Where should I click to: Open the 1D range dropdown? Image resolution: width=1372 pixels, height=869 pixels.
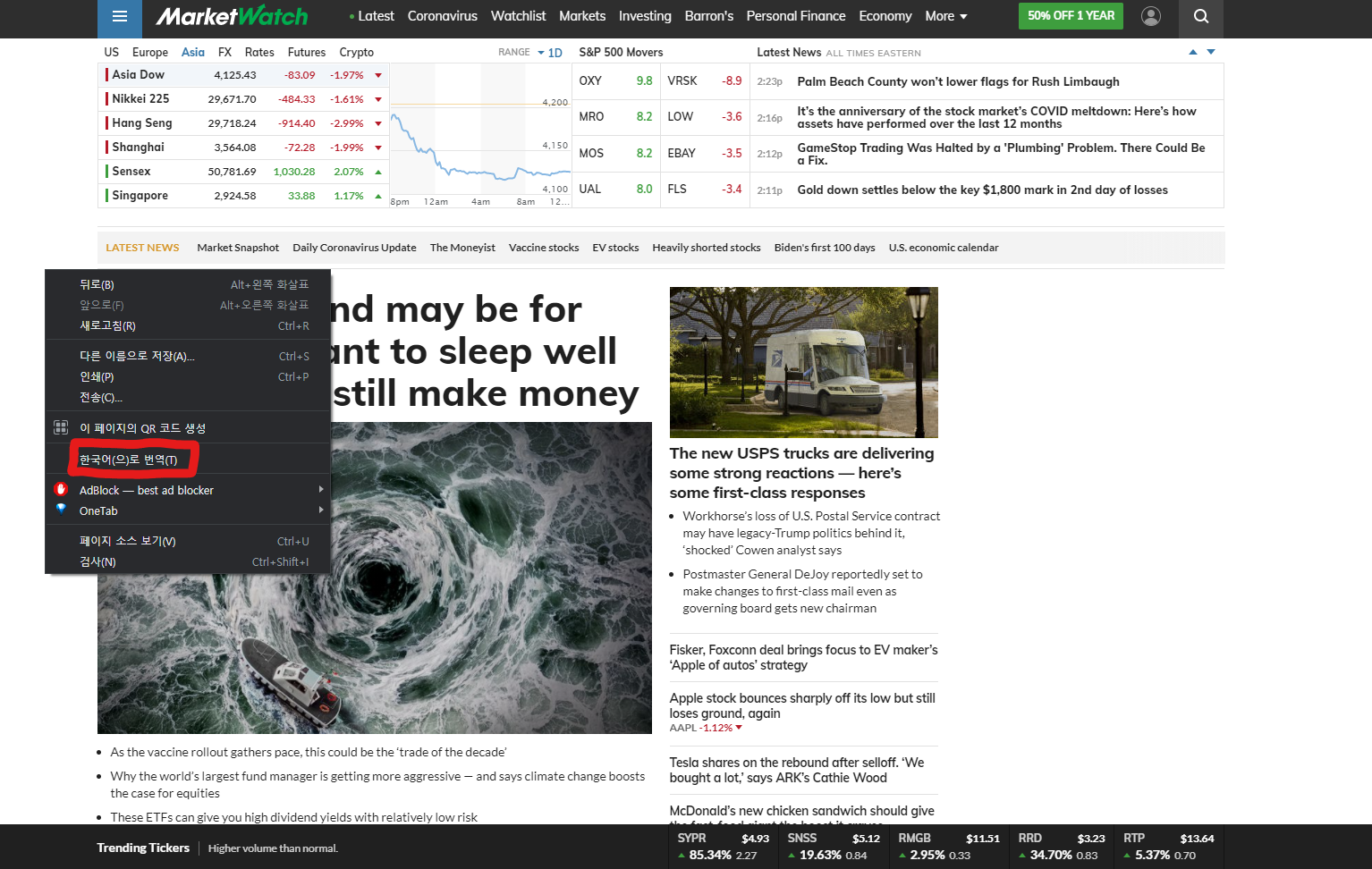(x=550, y=53)
